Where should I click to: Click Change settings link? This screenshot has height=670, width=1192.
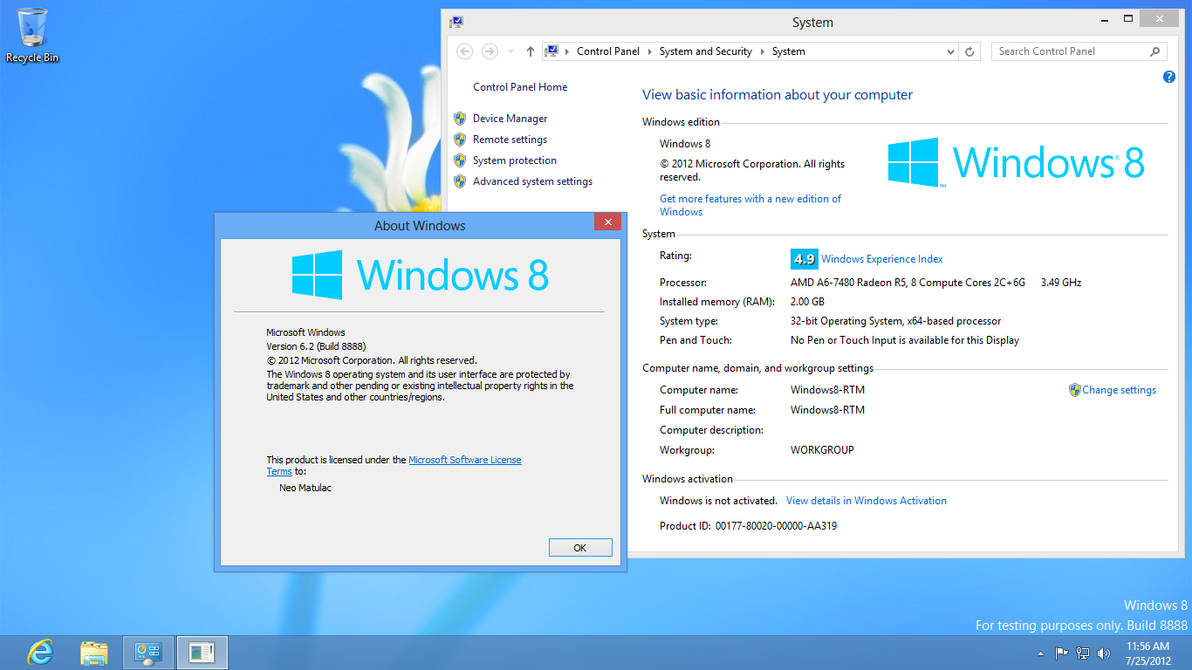pyautogui.click(x=1119, y=389)
